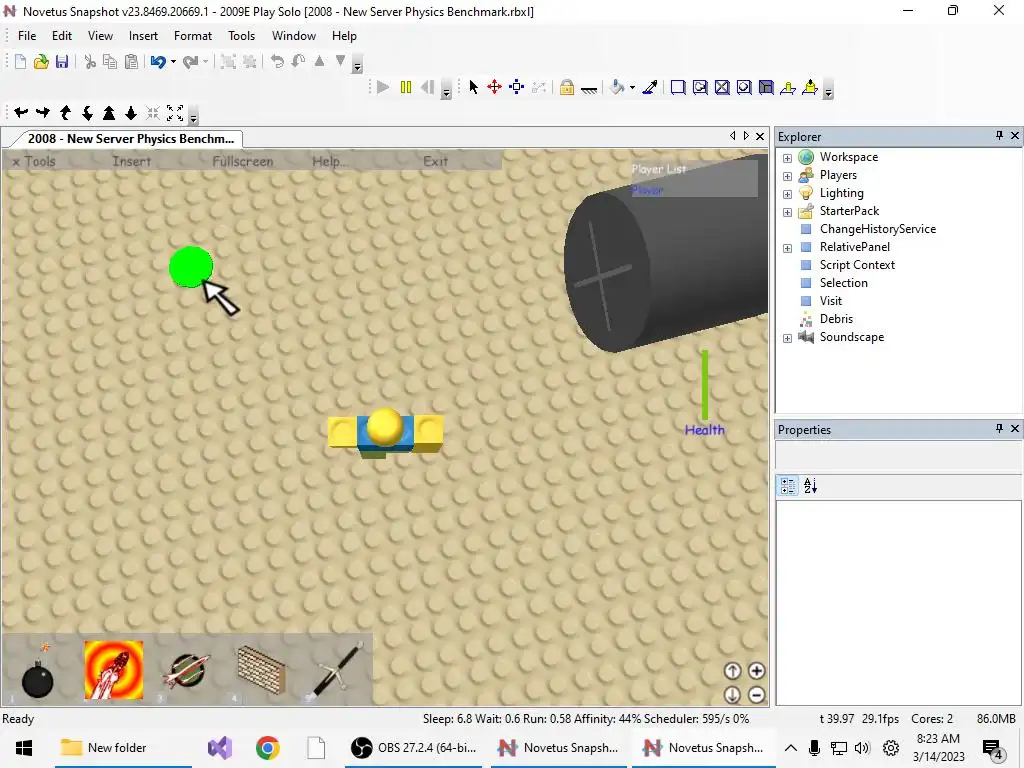Open the View menu
The width and height of the screenshot is (1024, 768).
point(100,36)
